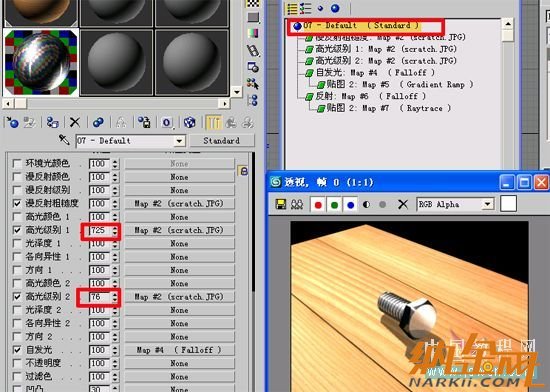Click the clear render X icon
The height and width of the screenshot is (392, 550).
(x=403, y=204)
